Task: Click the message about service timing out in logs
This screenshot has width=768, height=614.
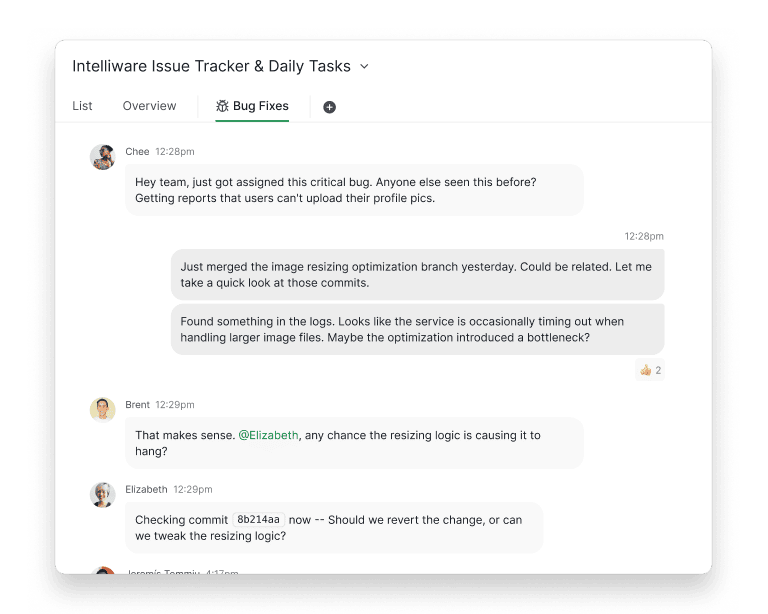Action: [x=417, y=329]
